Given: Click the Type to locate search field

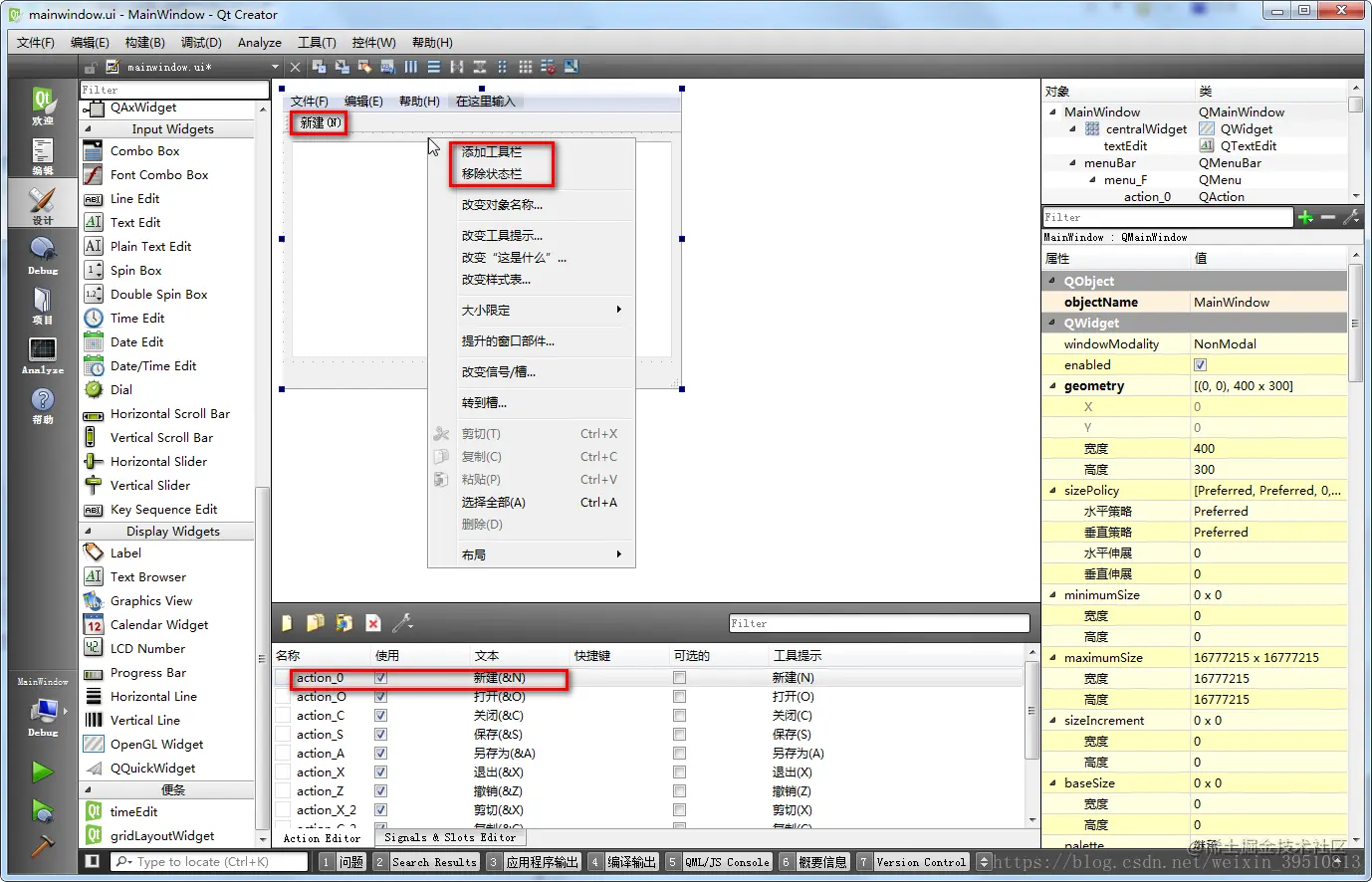Looking at the screenshot, I should click(x=209, y=862).
